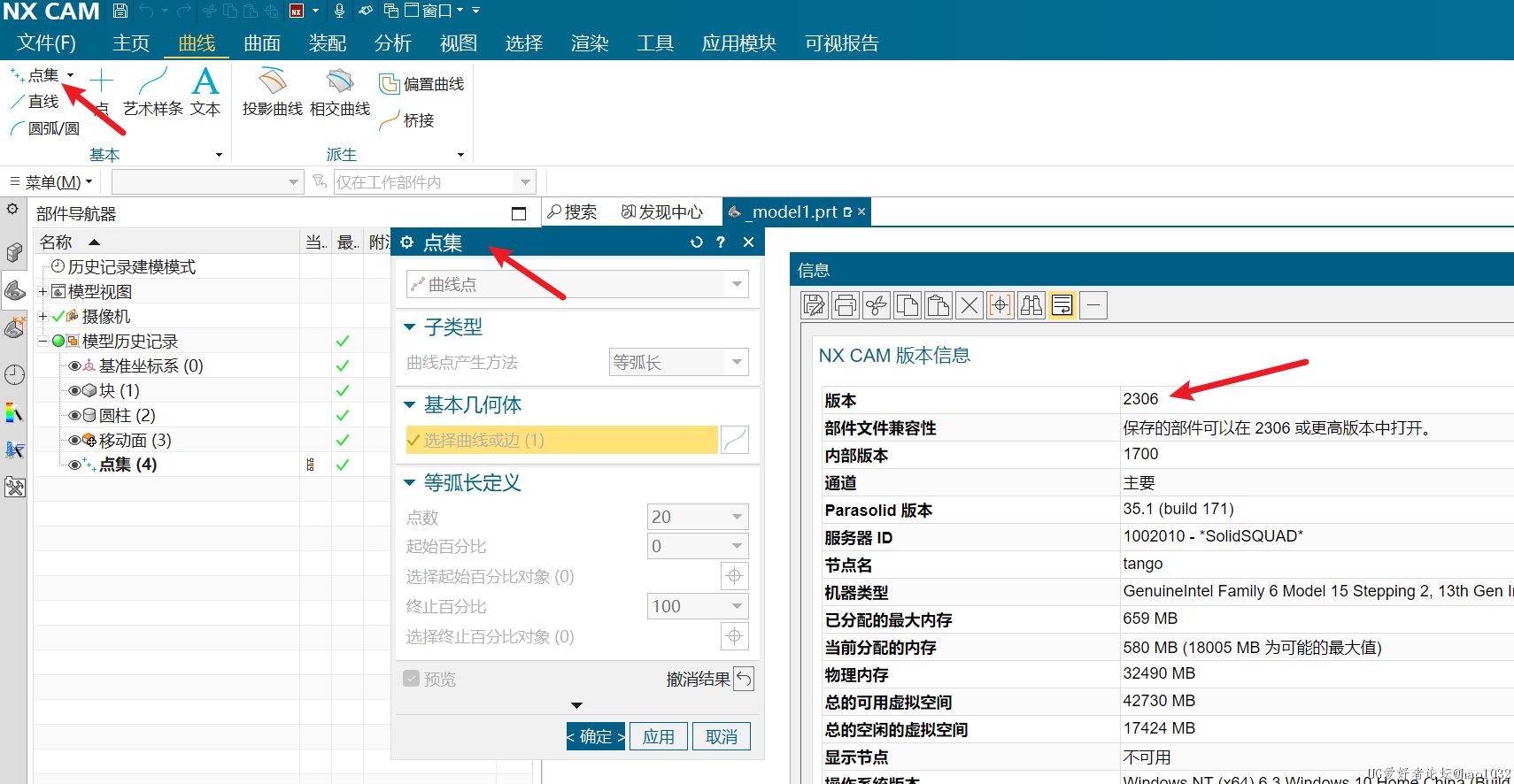Toggle the 摄像机 checkmark
This screenshot has height=784, width=1514.
58,316
